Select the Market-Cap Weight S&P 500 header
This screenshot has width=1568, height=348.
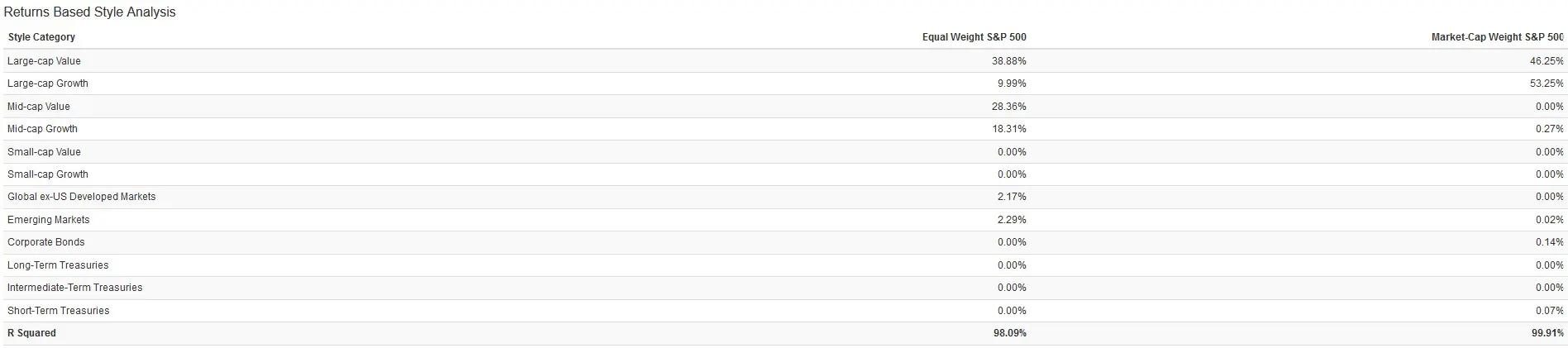click(x=1497, y=37)
